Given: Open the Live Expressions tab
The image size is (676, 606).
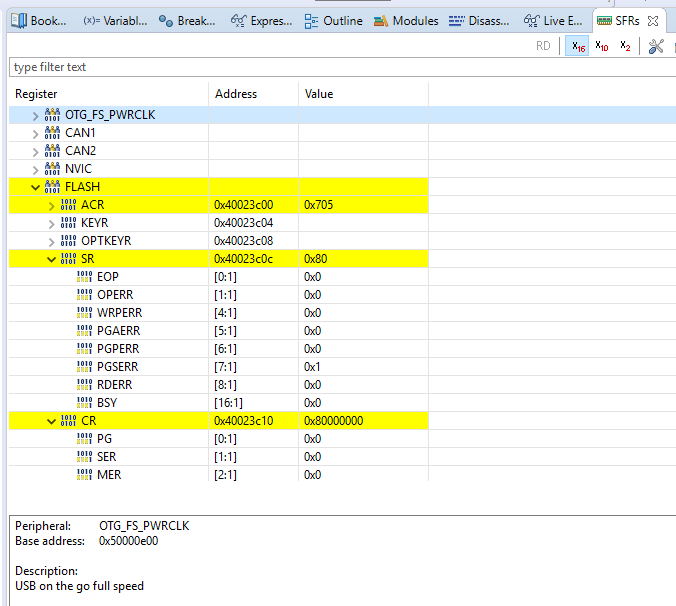Looking at the screenshot, I should 553,21.
